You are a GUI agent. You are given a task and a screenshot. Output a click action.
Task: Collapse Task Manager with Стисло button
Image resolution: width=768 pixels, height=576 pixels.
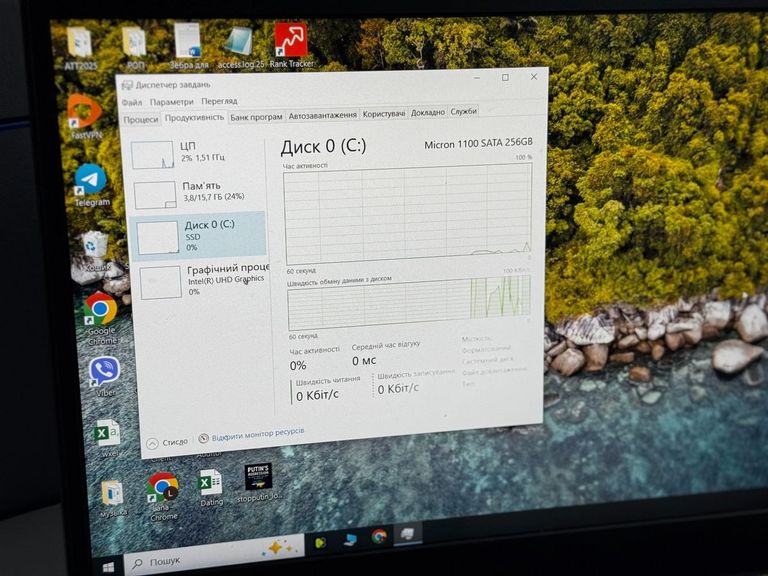(168, 443)
